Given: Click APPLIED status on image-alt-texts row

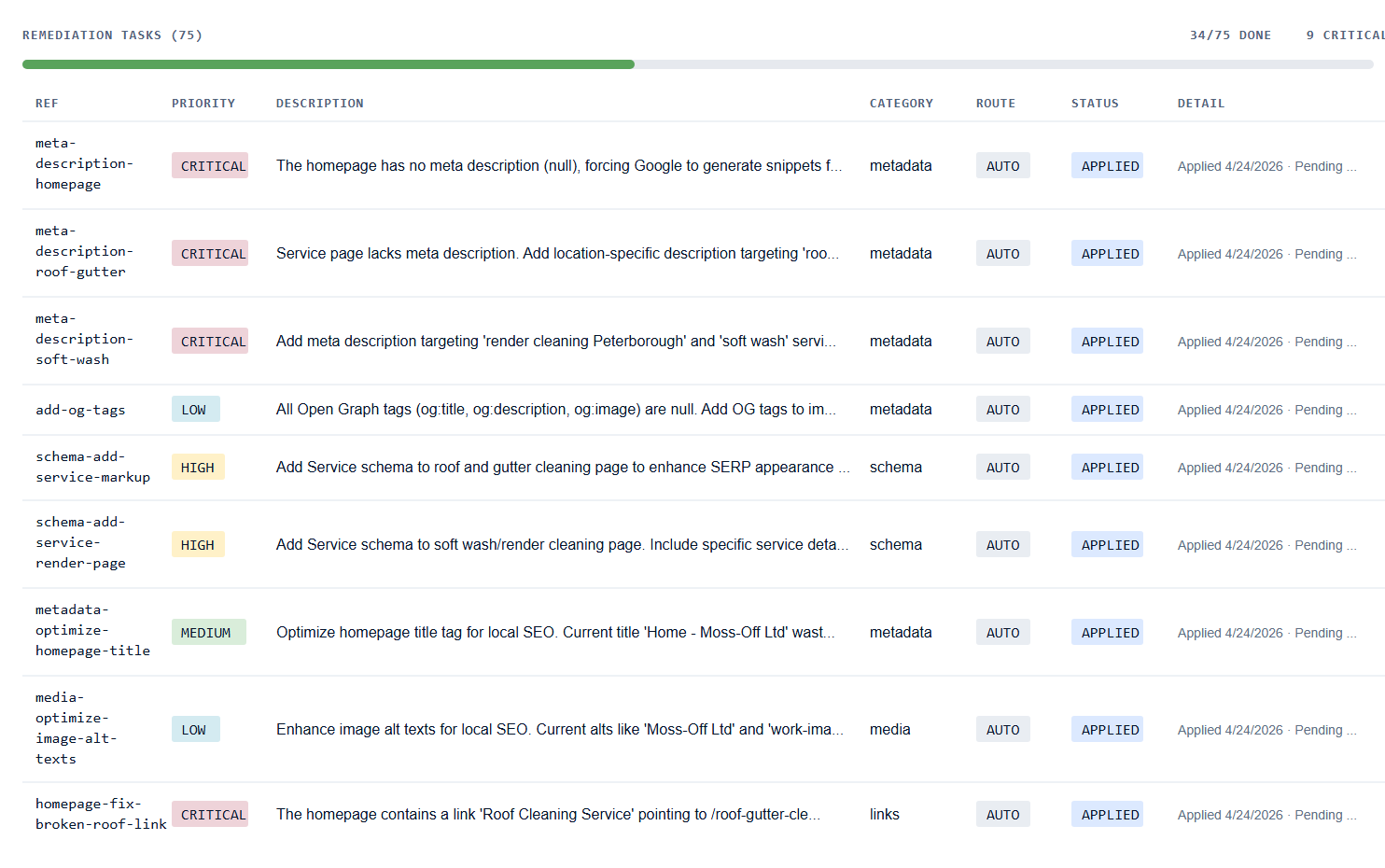Looking at the screenshot, I should pos(1108,730).
